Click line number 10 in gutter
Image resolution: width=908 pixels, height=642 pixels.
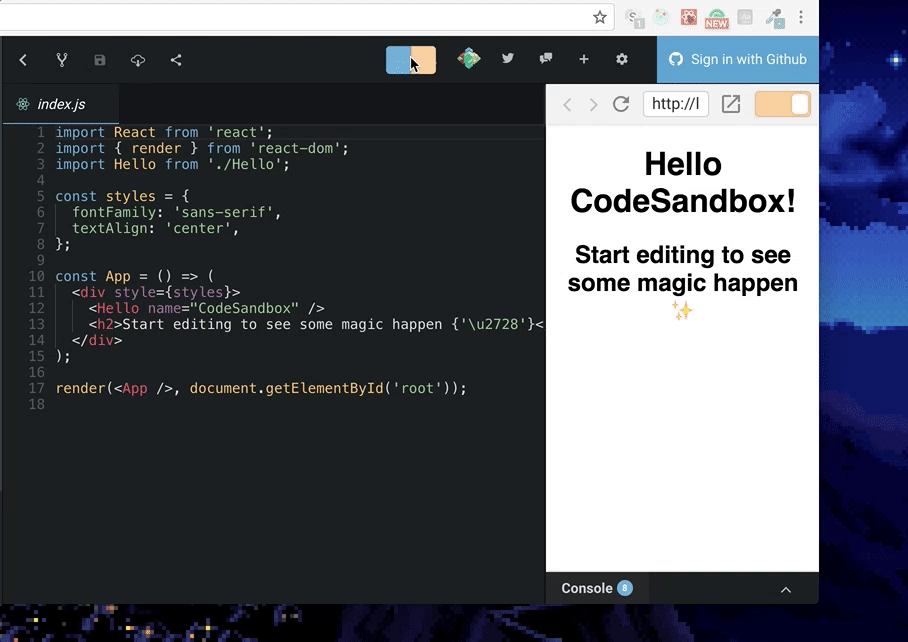(x=36, y=276)
